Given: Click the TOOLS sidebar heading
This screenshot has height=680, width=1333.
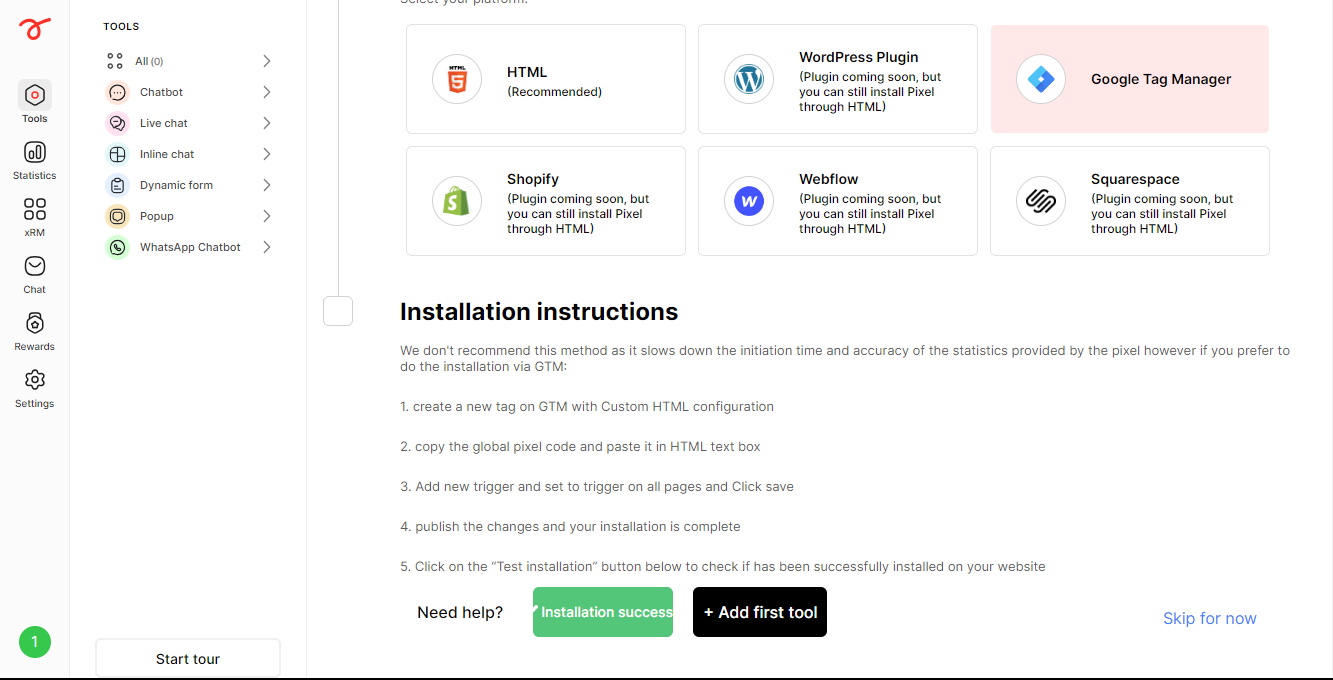Looking at the screenshot, I should 121,27.
